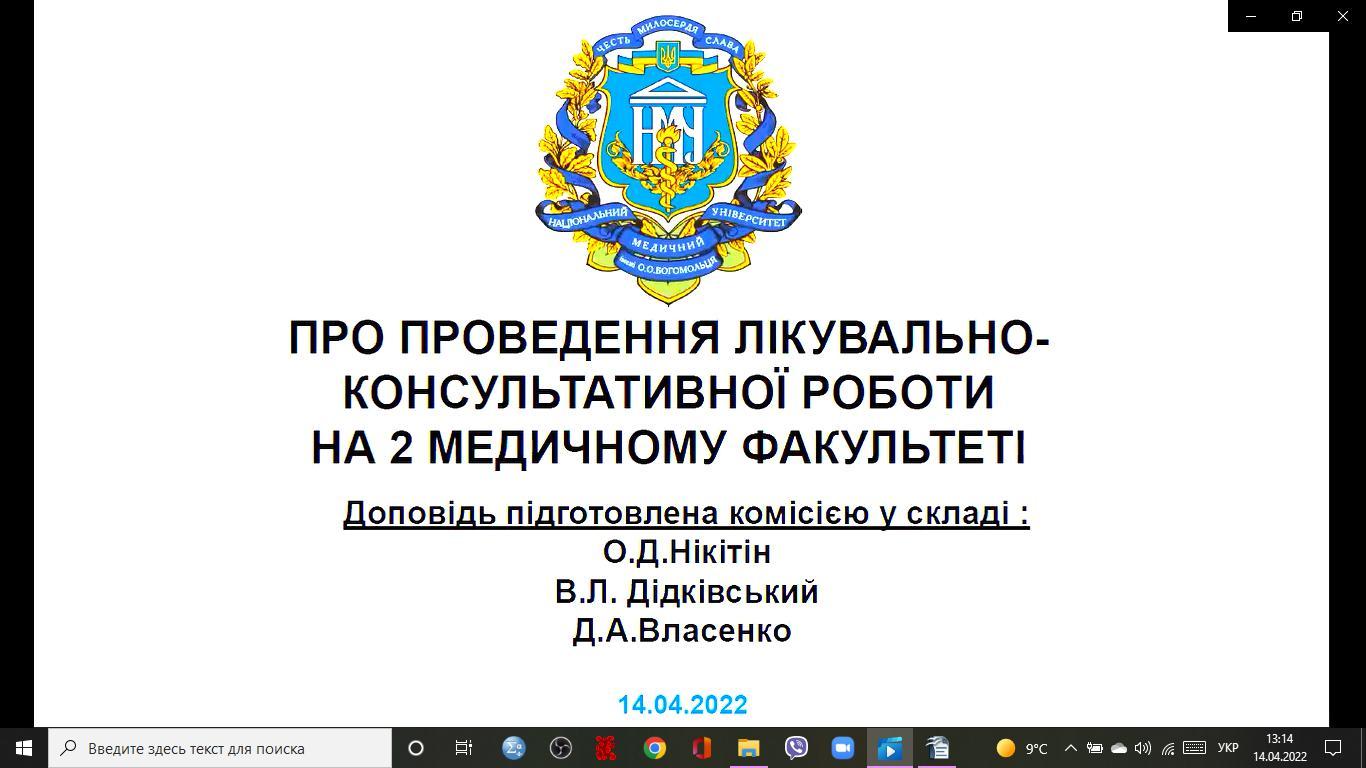Open the notification center

click(1333, 748)
